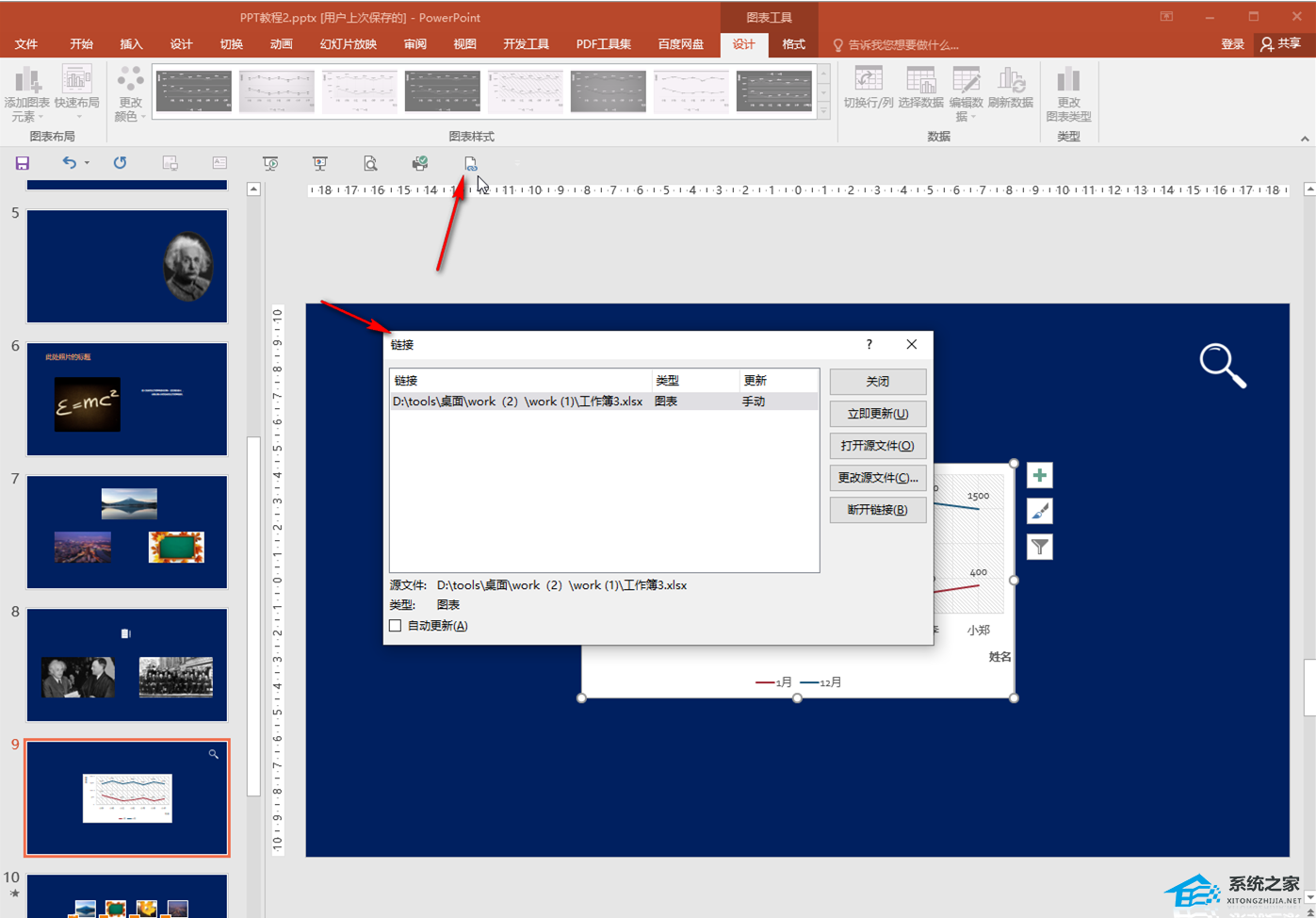1316x918 pixels.
Task: Click the 更改源文件 button
Action: click(877, 478)
